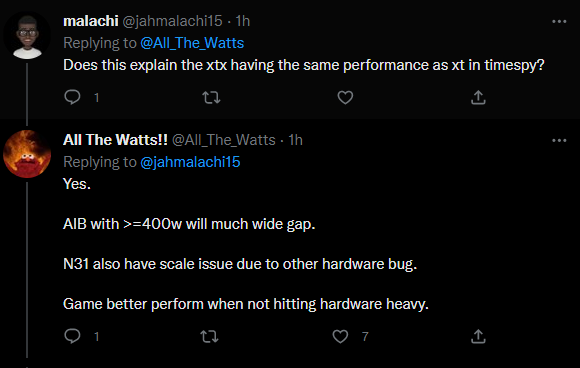The width and height of the screenshot is (580, 368).
Task: Click 1h timestamp on All The Watts!! tweet
Action: (x=296, y=140)
